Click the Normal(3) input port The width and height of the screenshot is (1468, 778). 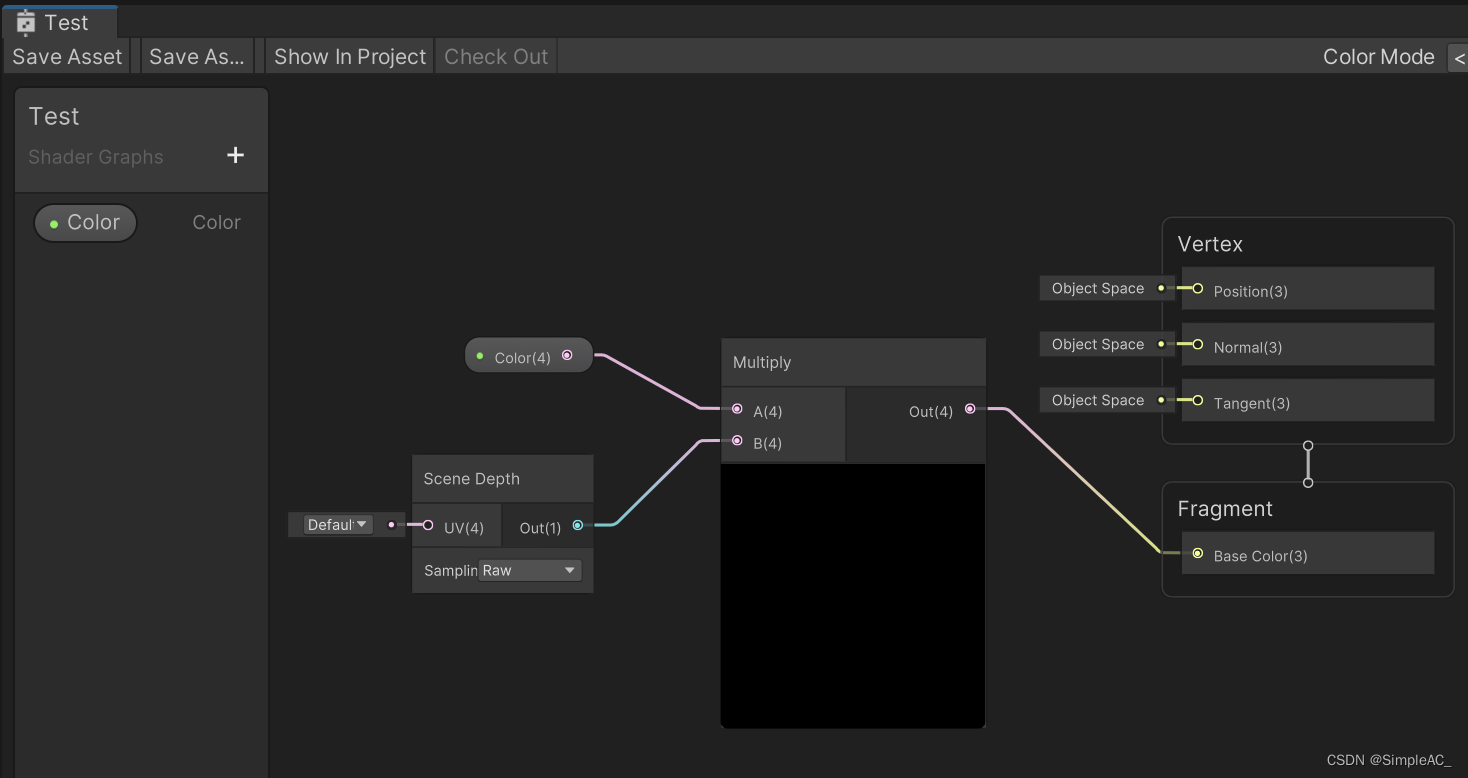[x=1197, y=344]
